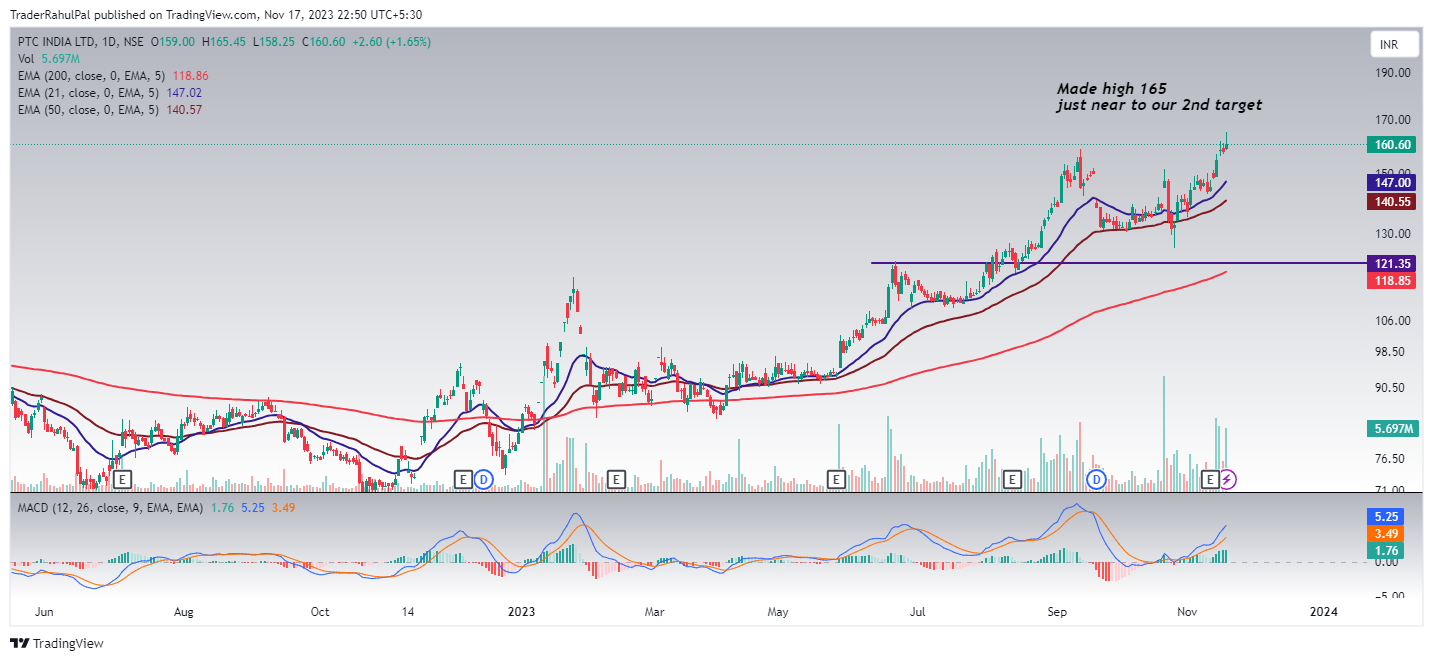
Task: Click the 160.60 current price label
Action: point(1393,145)
